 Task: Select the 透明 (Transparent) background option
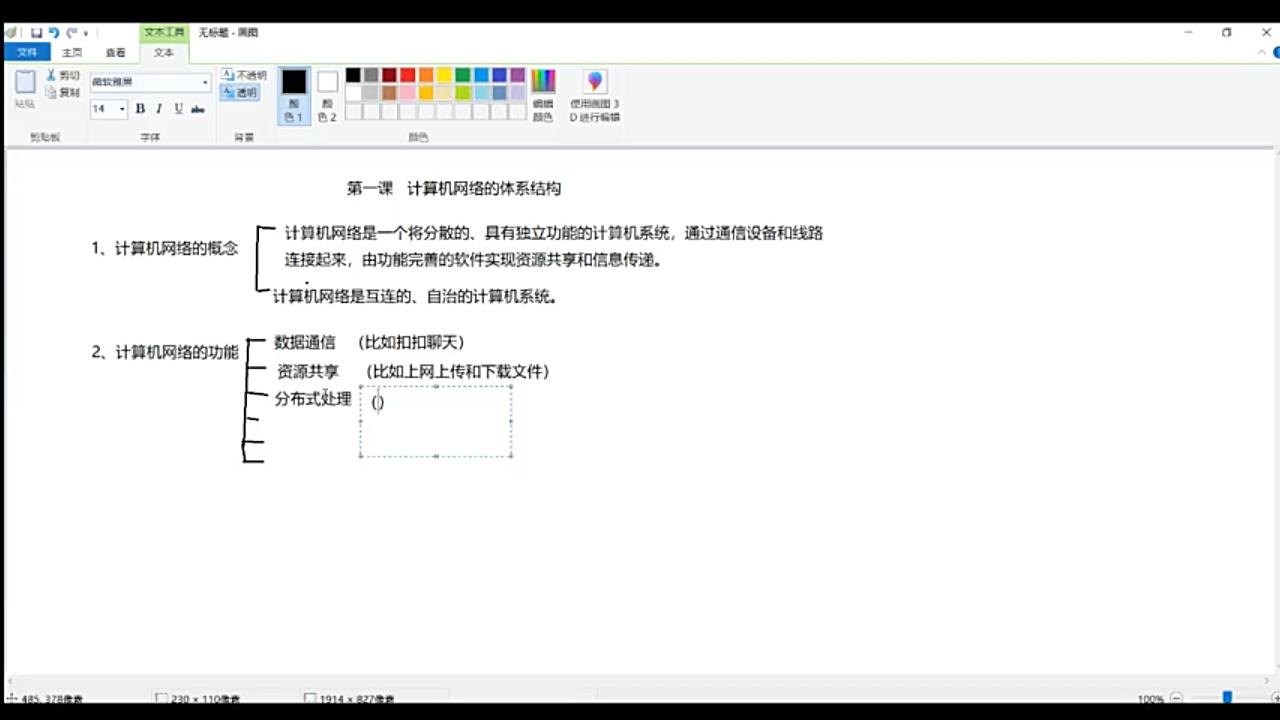240,92
